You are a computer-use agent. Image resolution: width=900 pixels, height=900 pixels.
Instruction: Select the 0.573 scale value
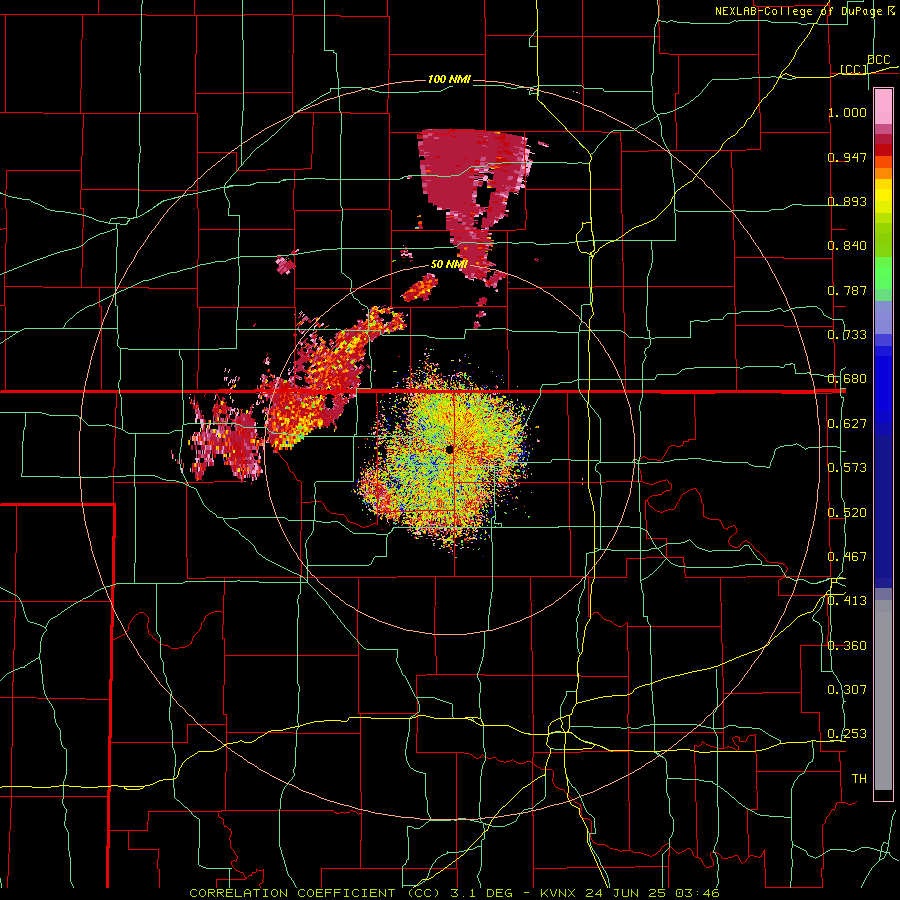847,468
